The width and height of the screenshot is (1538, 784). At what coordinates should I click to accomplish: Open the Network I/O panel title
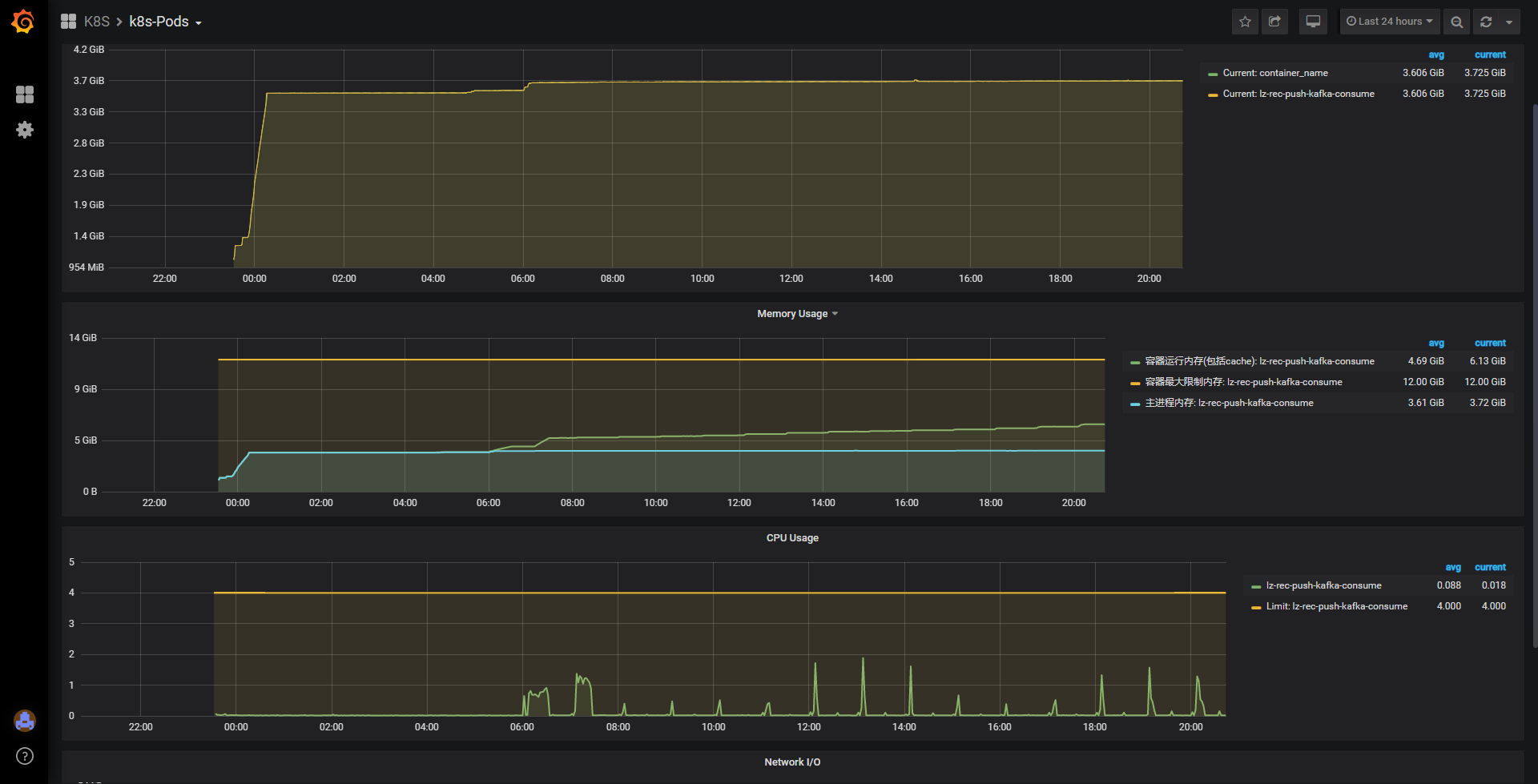click(792, 762)
